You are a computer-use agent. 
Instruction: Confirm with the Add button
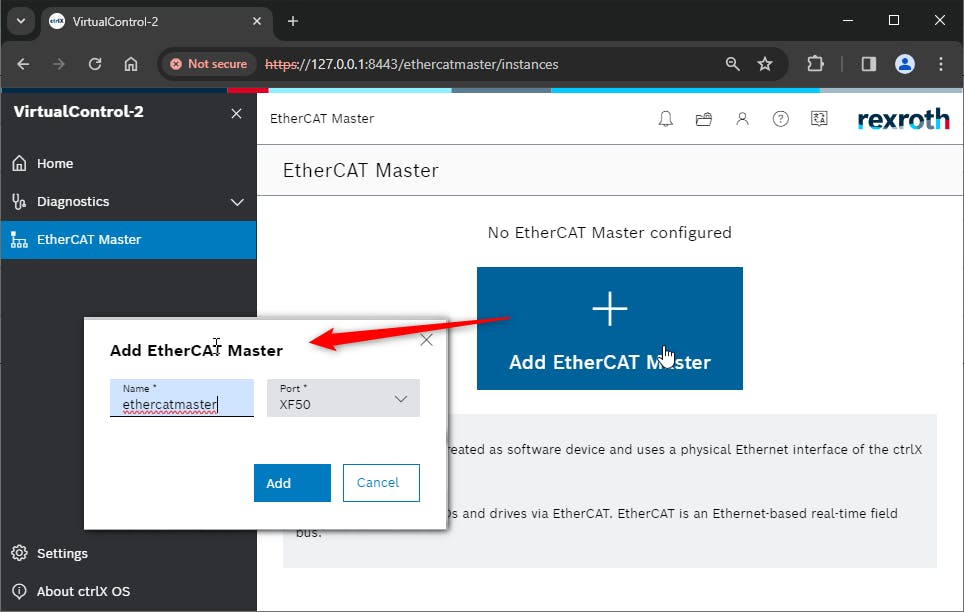click(292, 483)
